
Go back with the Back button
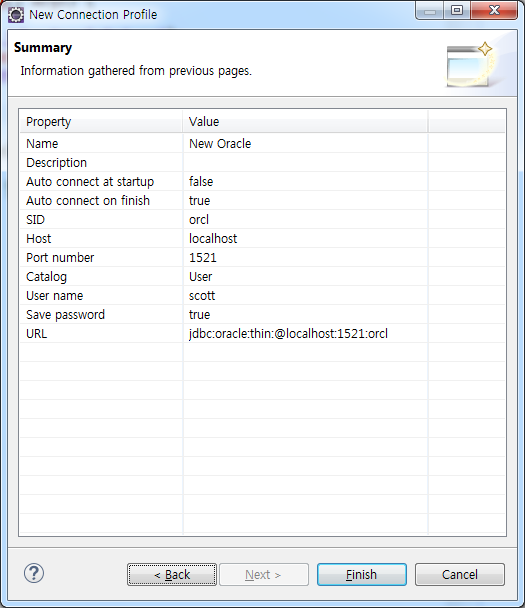(x=172, y=574)
